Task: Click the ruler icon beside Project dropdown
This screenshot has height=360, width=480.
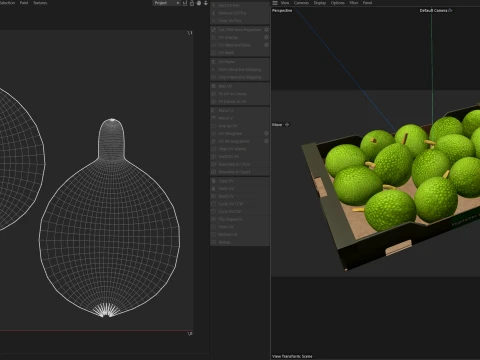Action: coord(185,3)
